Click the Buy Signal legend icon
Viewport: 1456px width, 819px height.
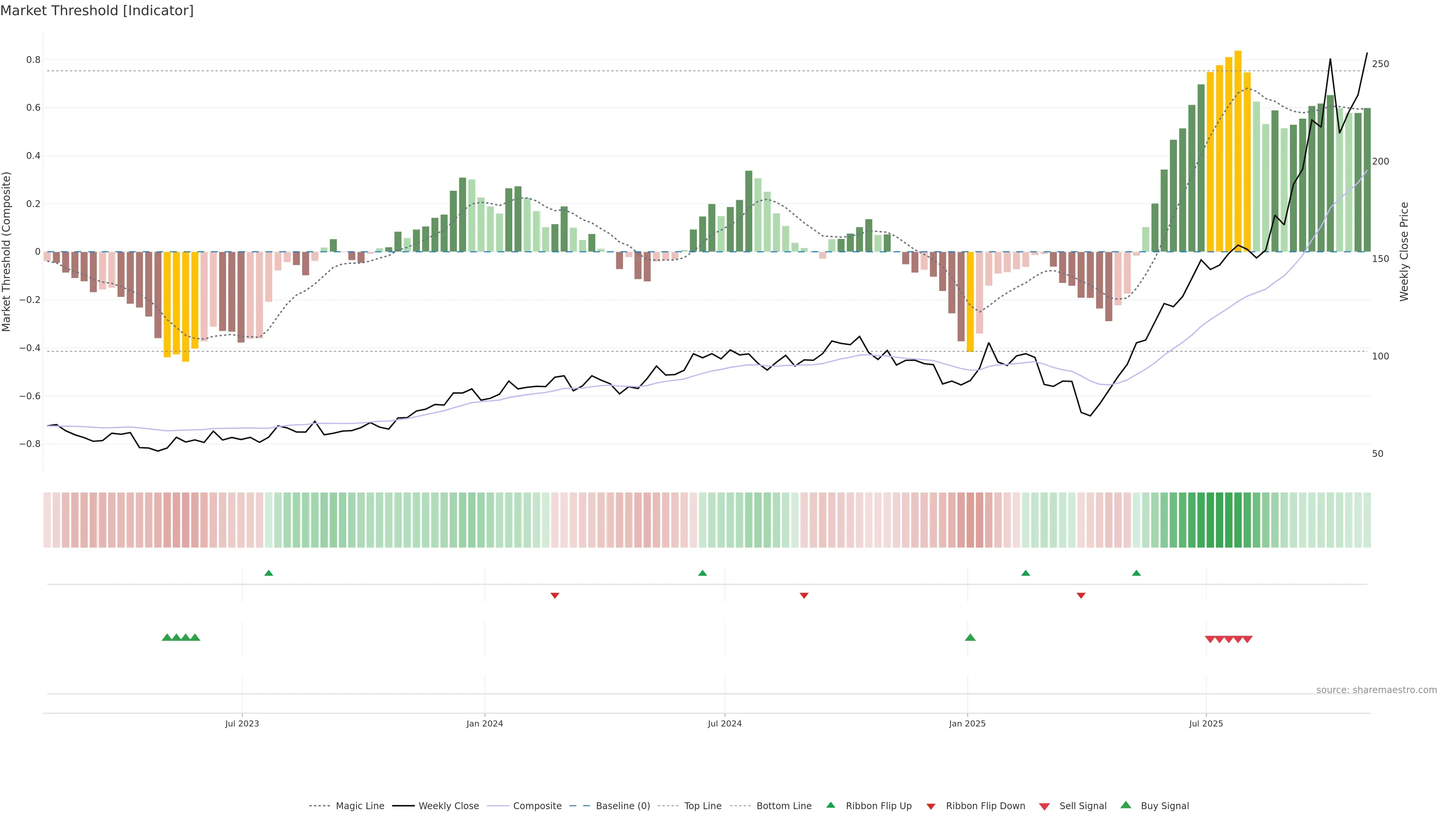(1126, 805)
